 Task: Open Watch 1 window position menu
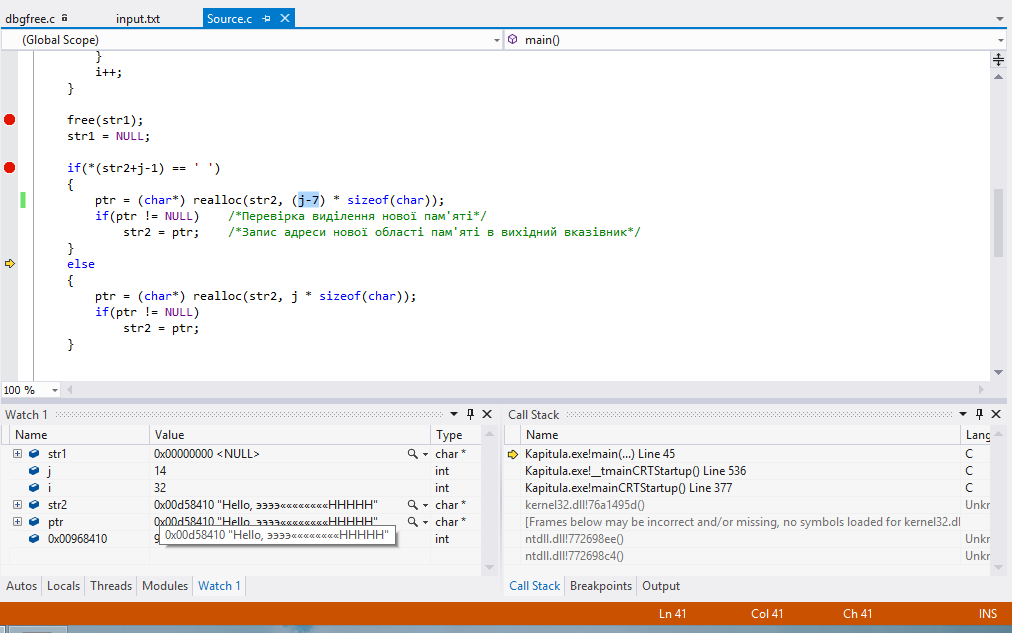(454, 414)
